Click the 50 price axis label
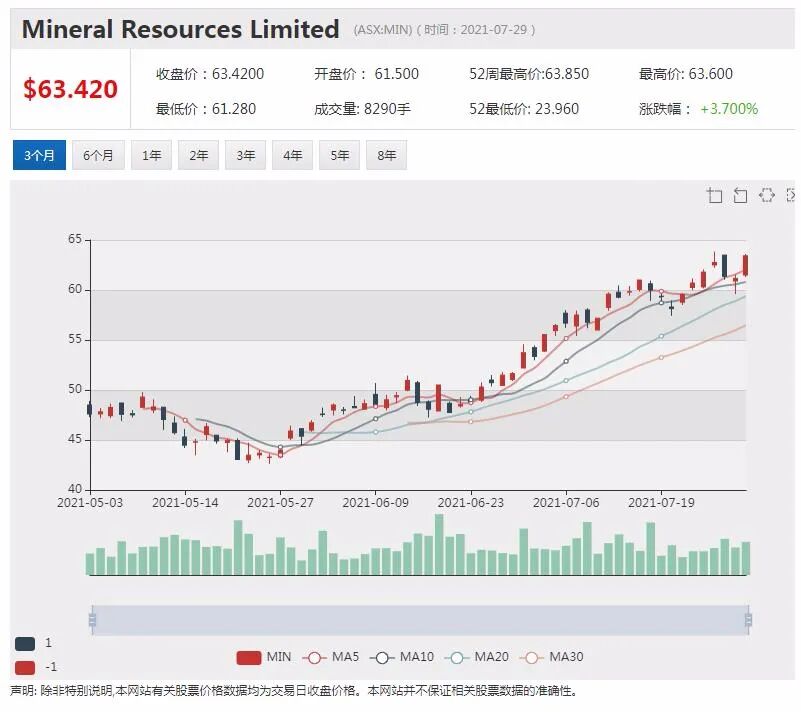Image resolution: width=801 pixels, height=712 pixels. coord(75,389)
